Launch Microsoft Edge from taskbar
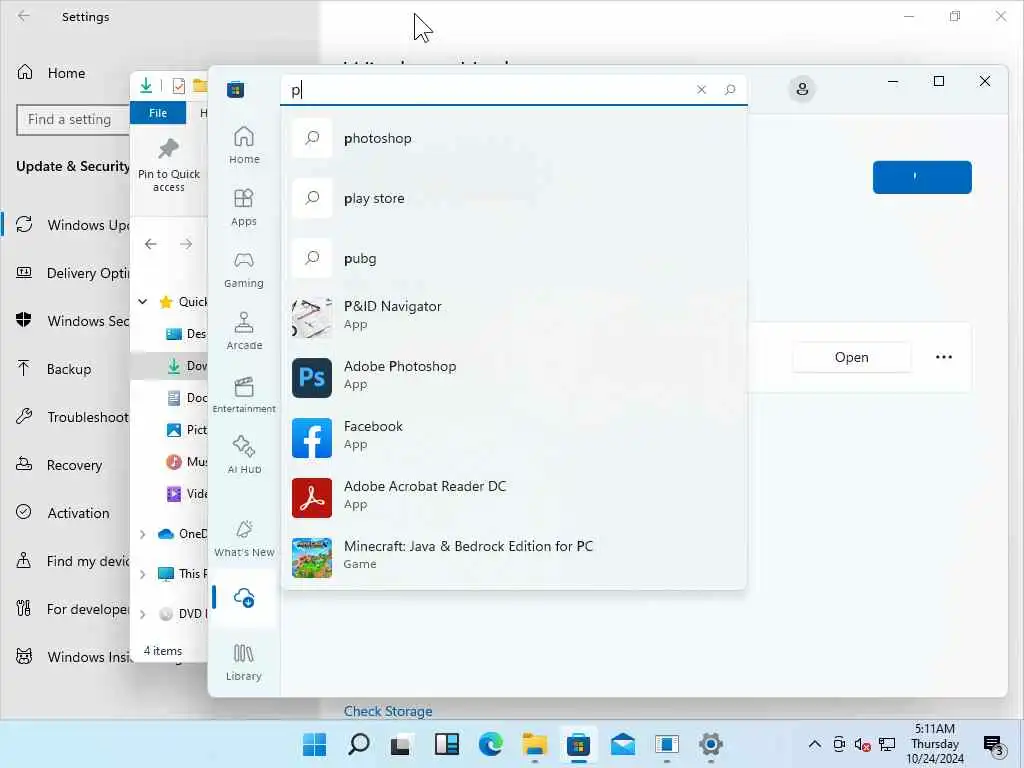1024x768 pixels. pyautogui.click(x=490, y=744)
